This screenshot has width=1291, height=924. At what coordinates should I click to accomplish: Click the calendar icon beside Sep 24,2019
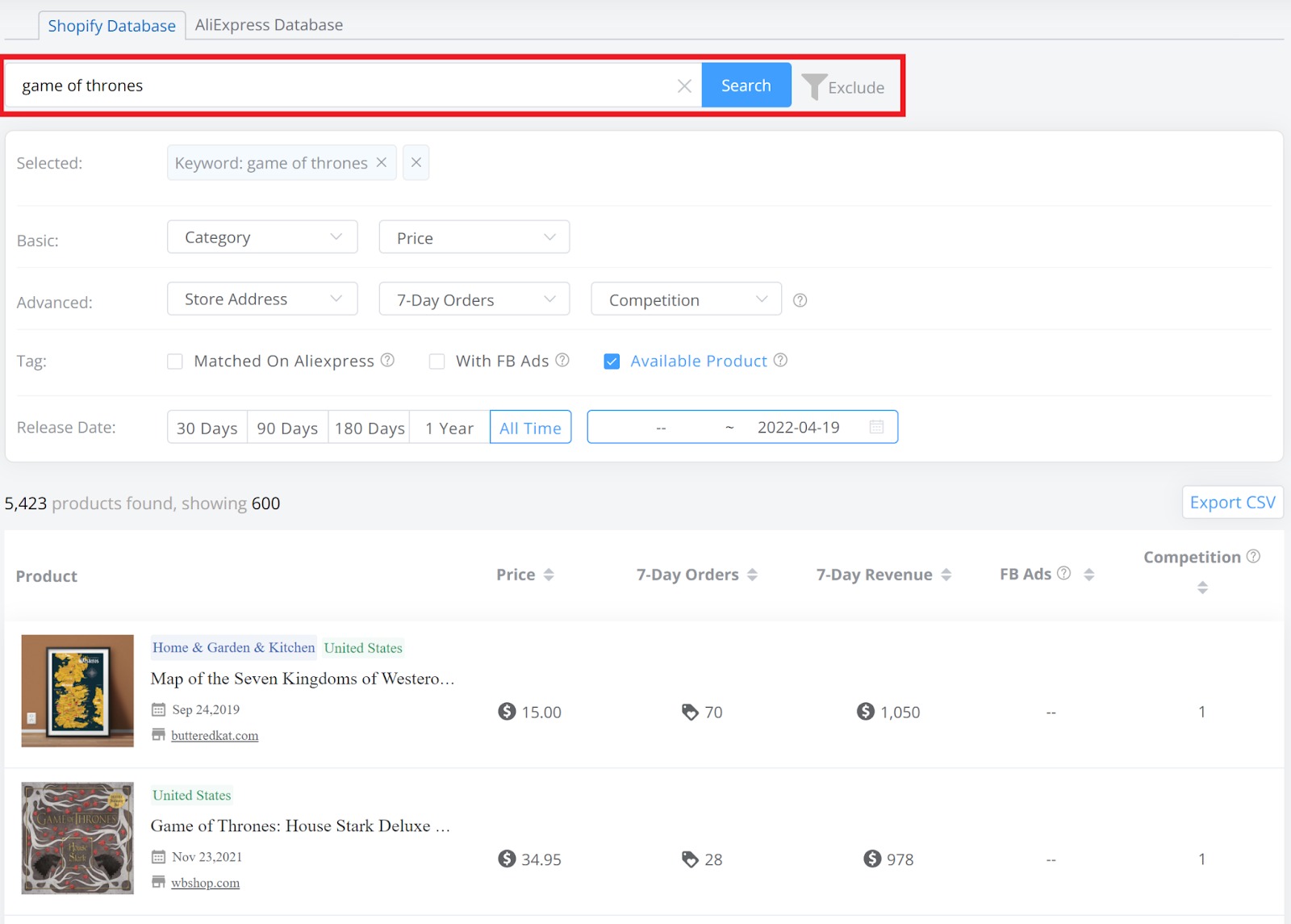(x=158, y=709)
